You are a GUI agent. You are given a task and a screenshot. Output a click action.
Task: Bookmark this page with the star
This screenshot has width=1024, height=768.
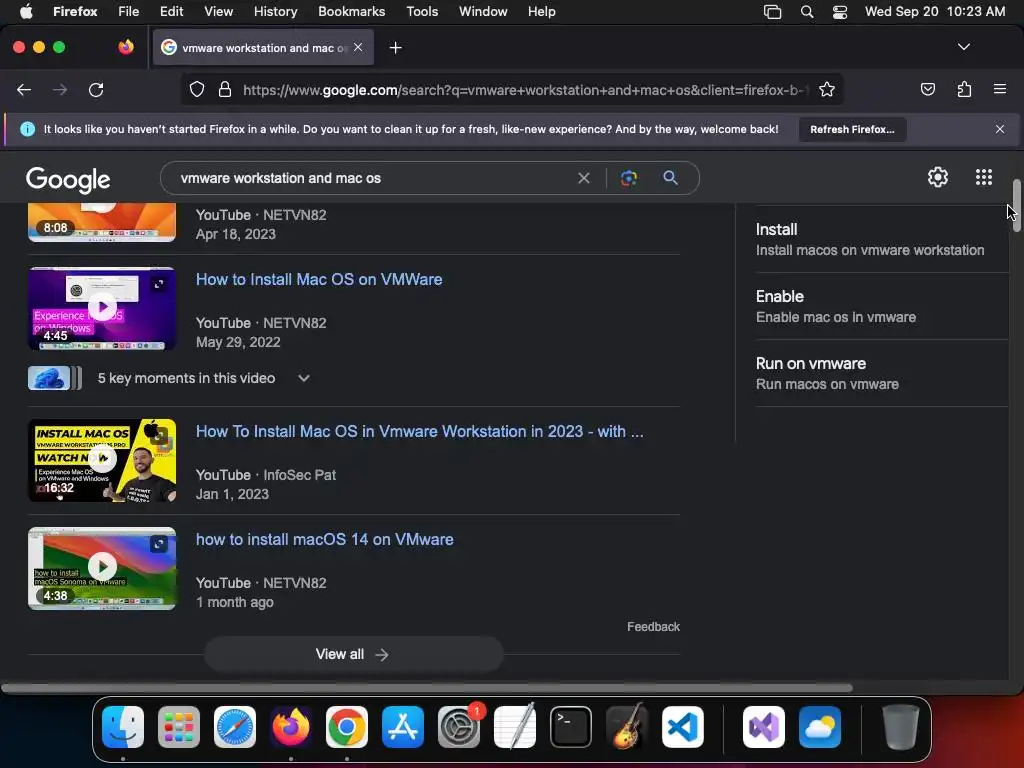pos(827,89)
